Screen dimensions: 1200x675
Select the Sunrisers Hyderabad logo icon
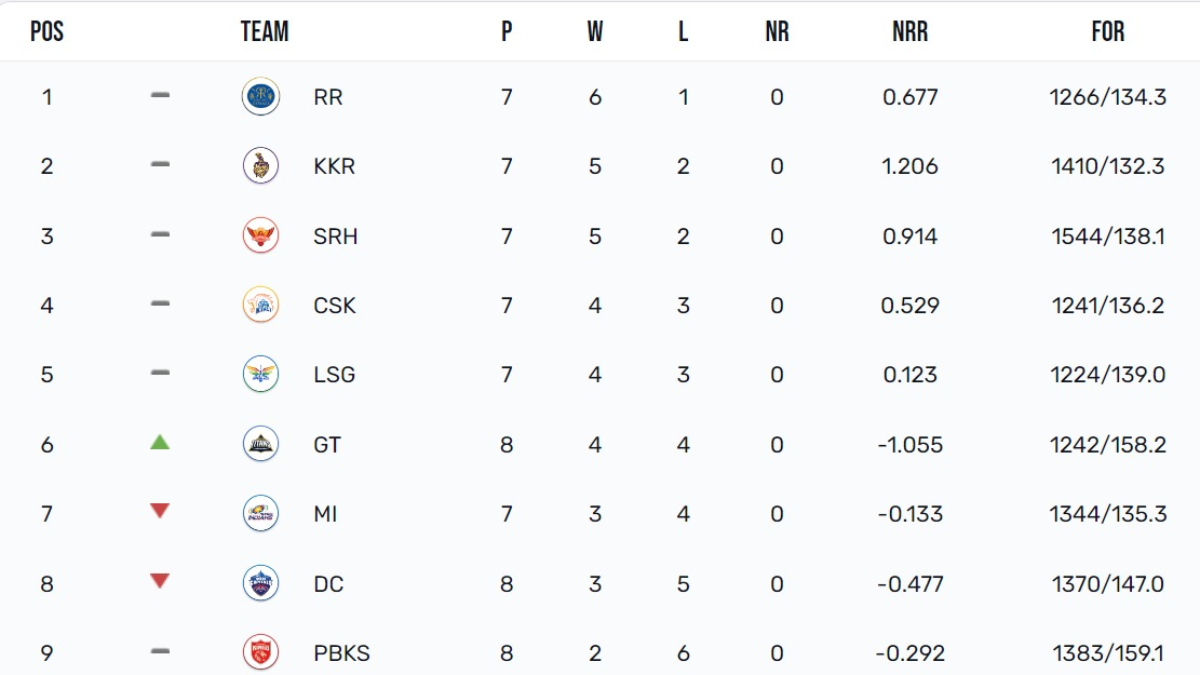[260, 236]
